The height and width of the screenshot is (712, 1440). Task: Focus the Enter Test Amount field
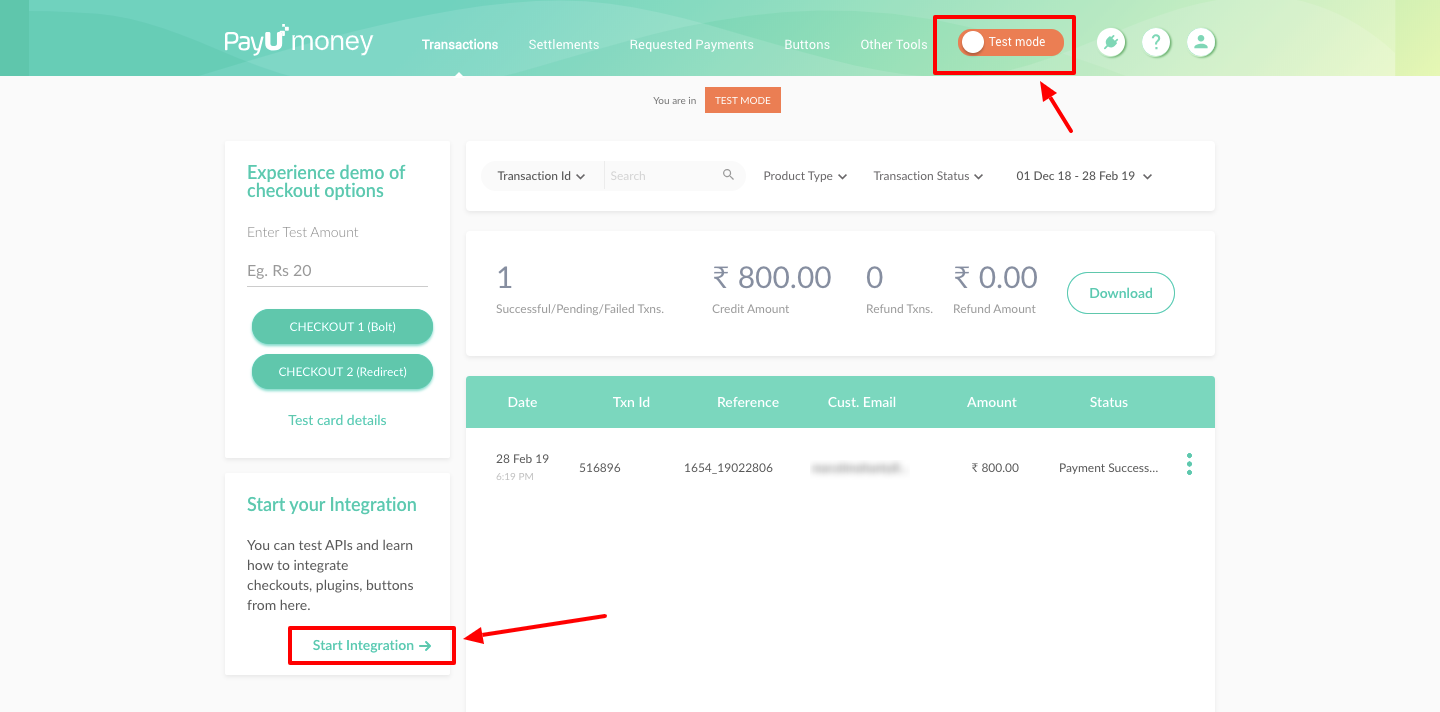click(337, 271)
